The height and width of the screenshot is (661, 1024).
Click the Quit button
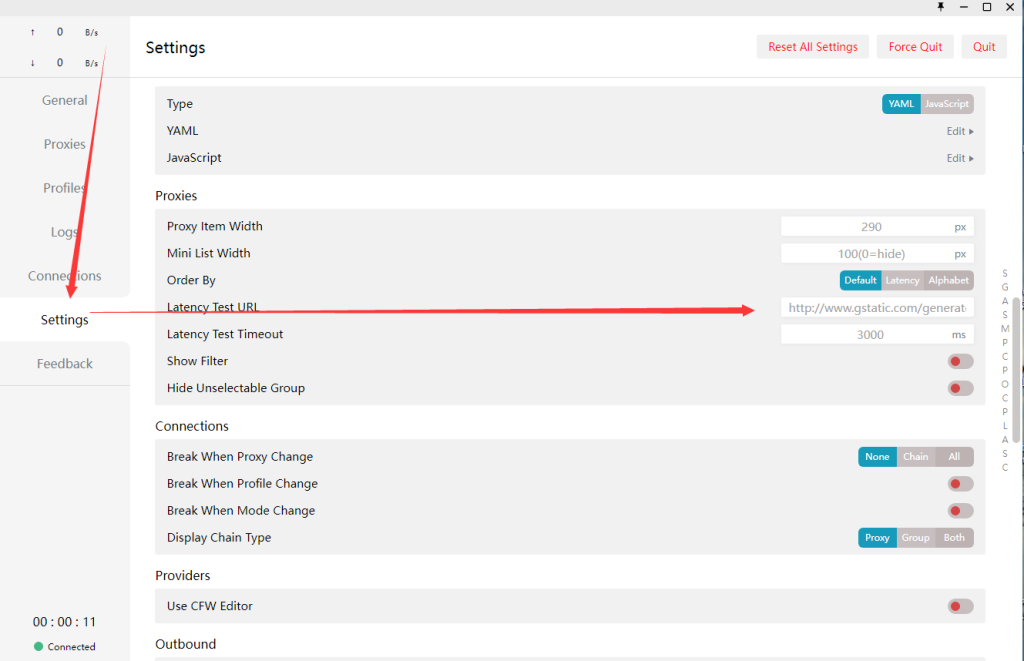[984, 47]
